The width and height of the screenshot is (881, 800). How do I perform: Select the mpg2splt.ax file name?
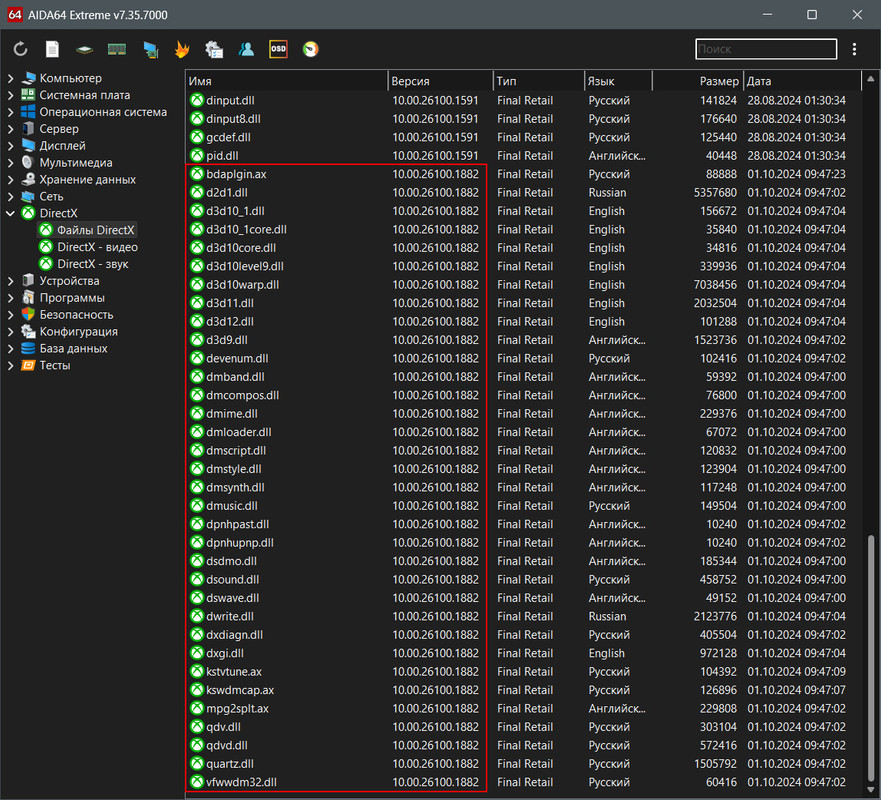coord(237,708)
